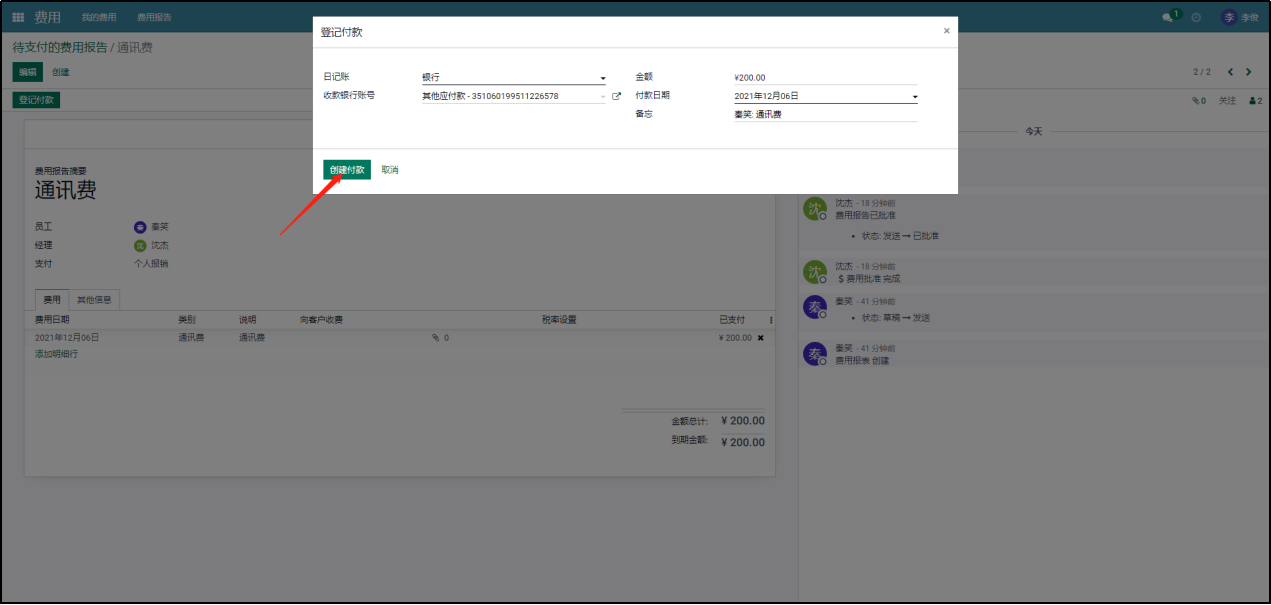1271x605 pixels.
Task: Open the conversations chat icon with badge
Action: click(1168, 17)
